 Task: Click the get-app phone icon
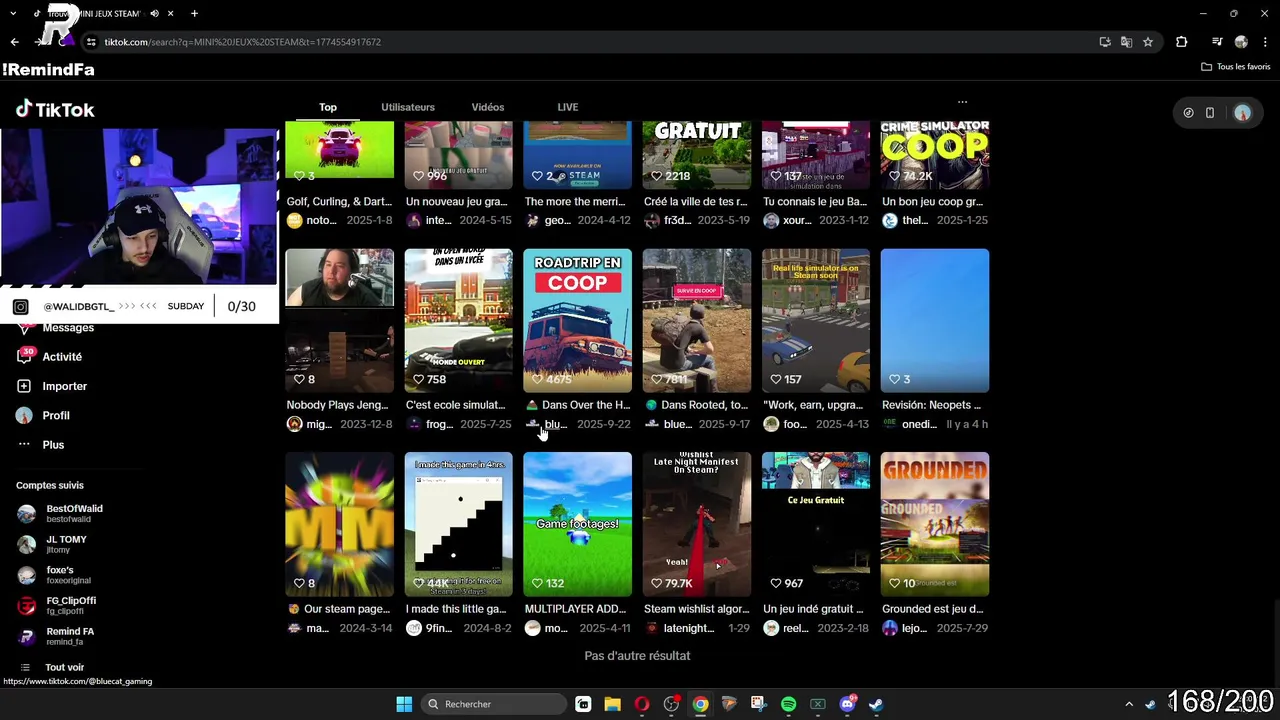click(1210, 113)
